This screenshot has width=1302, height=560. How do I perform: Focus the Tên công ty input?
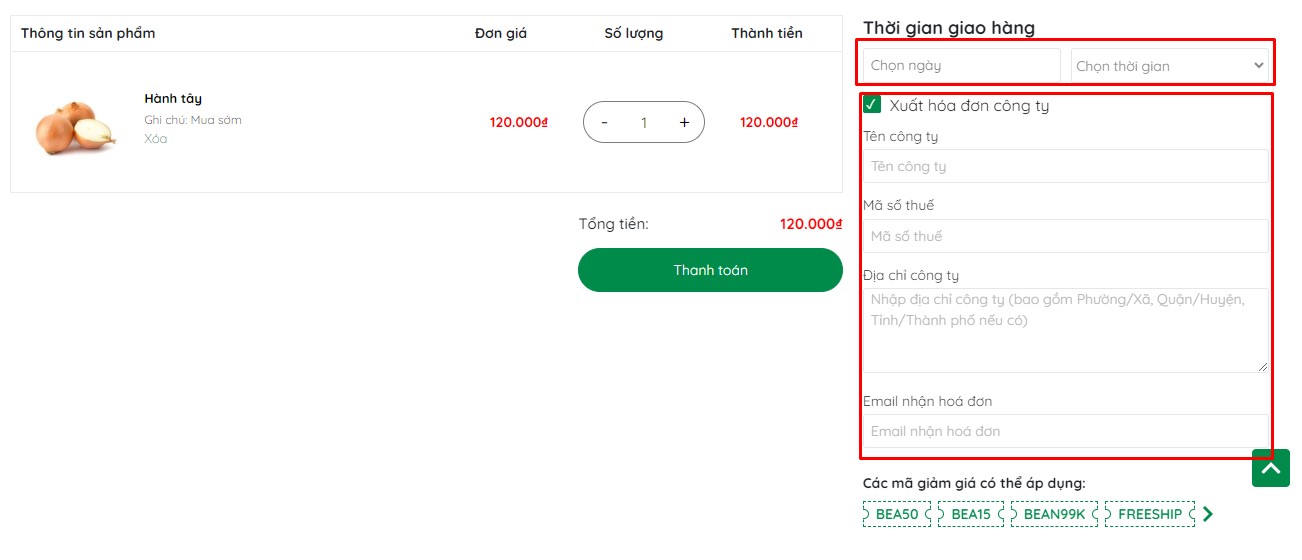click(x=1065, y=166)
